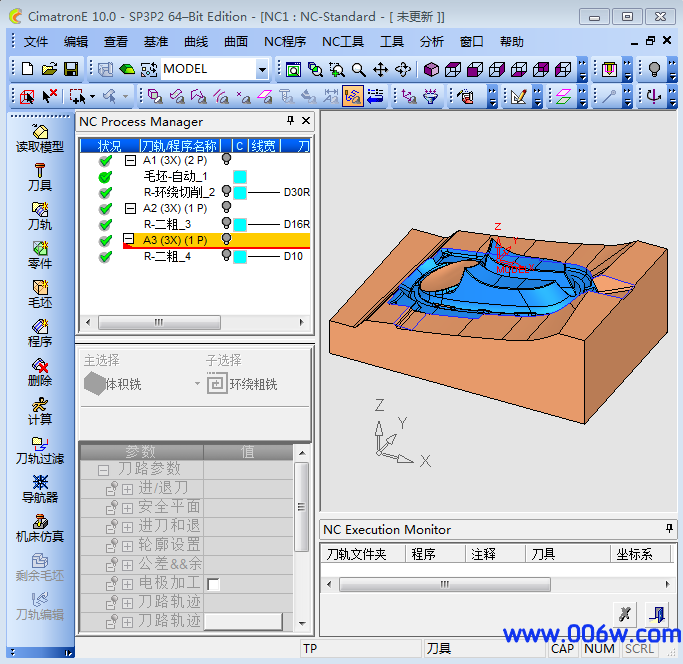This screenshot has height=664, width=683.
Task: Tick the 电极加工 checkbox
Action: pos(213,584)
